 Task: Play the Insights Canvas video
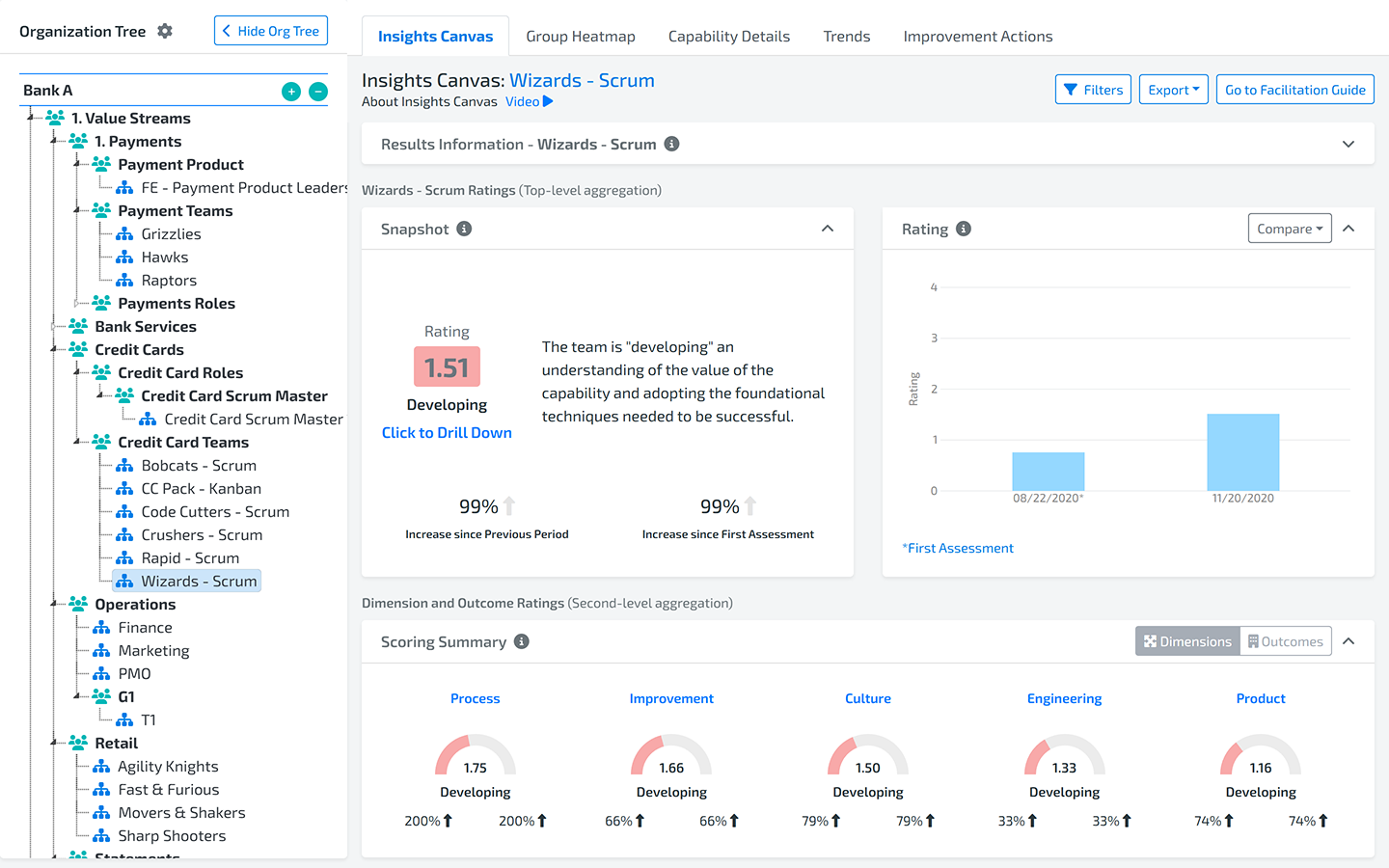pyautogui.click(x=529, y=101)
